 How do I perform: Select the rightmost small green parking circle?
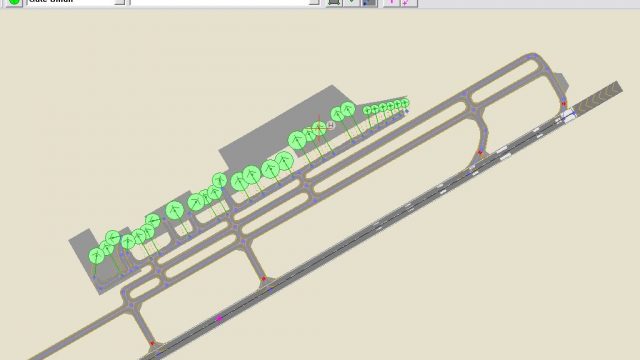(x=404, y=103)
